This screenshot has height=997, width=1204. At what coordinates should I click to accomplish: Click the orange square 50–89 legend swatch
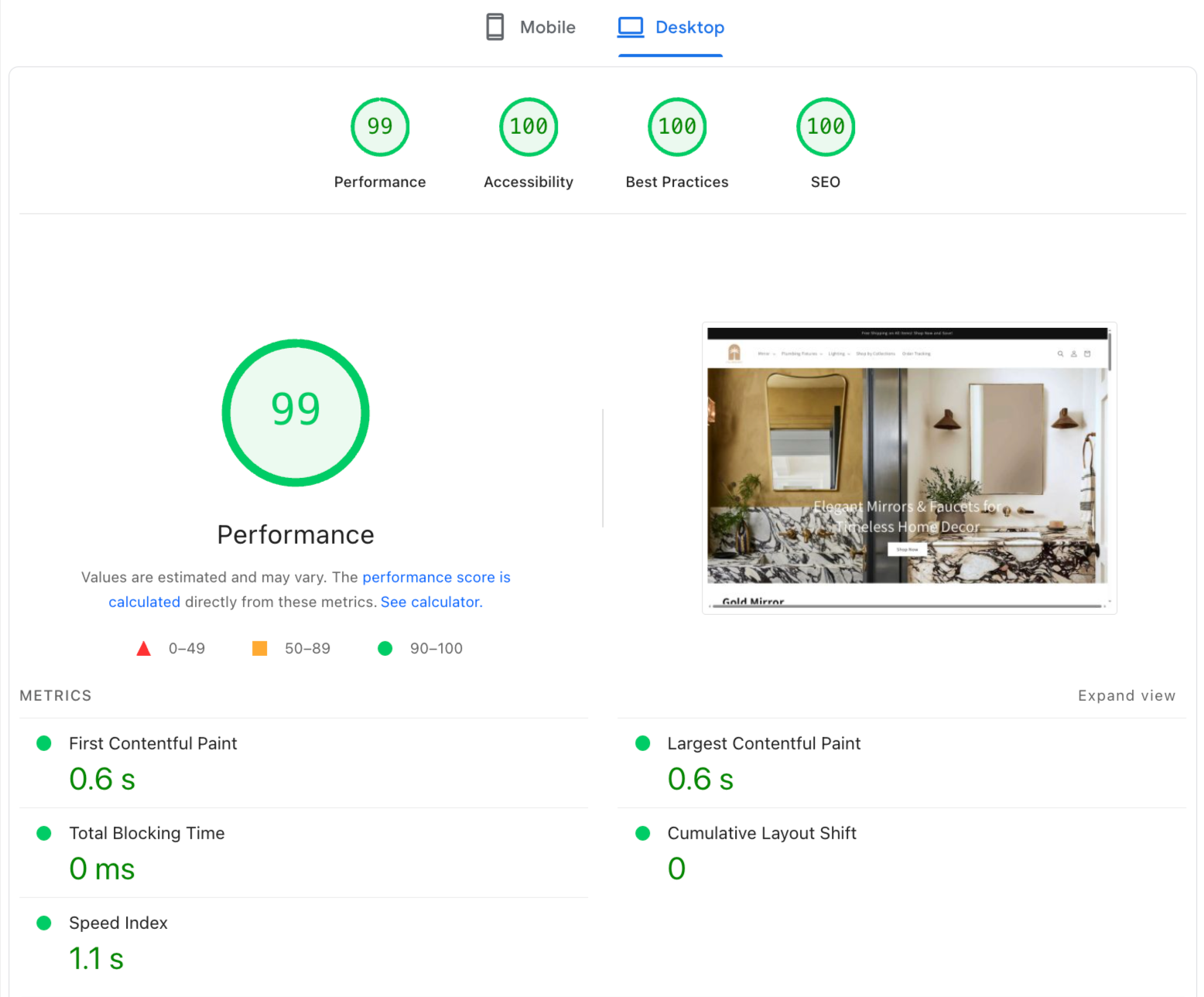tap(260, 648)
